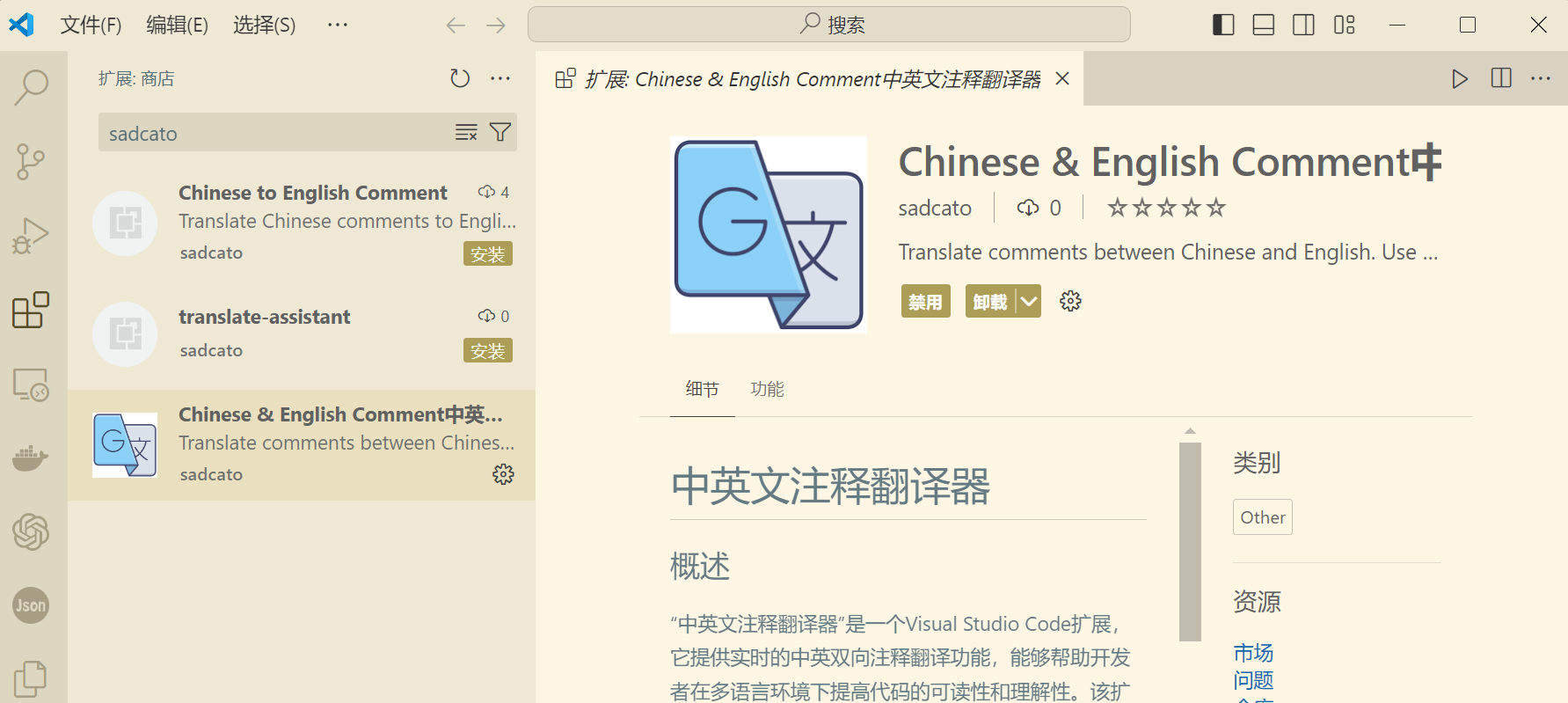
Task: Split the editor to the right
Action: click(1501, 78)
